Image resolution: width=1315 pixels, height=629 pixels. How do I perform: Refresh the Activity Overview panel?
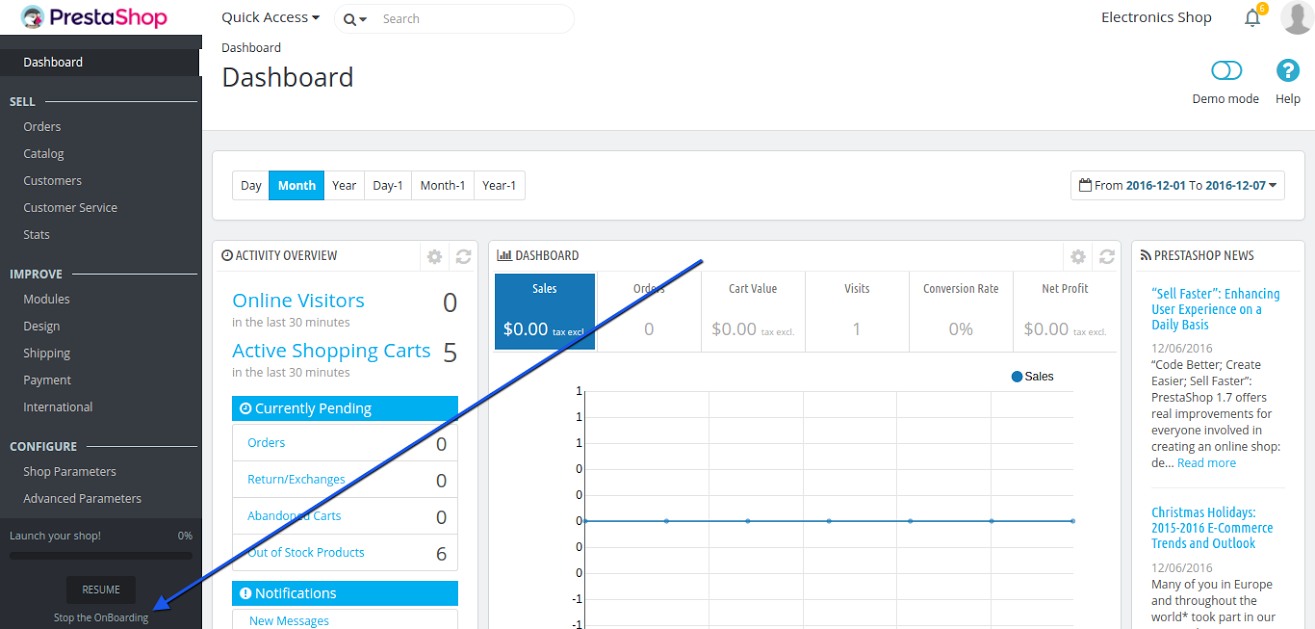(463, 256)
